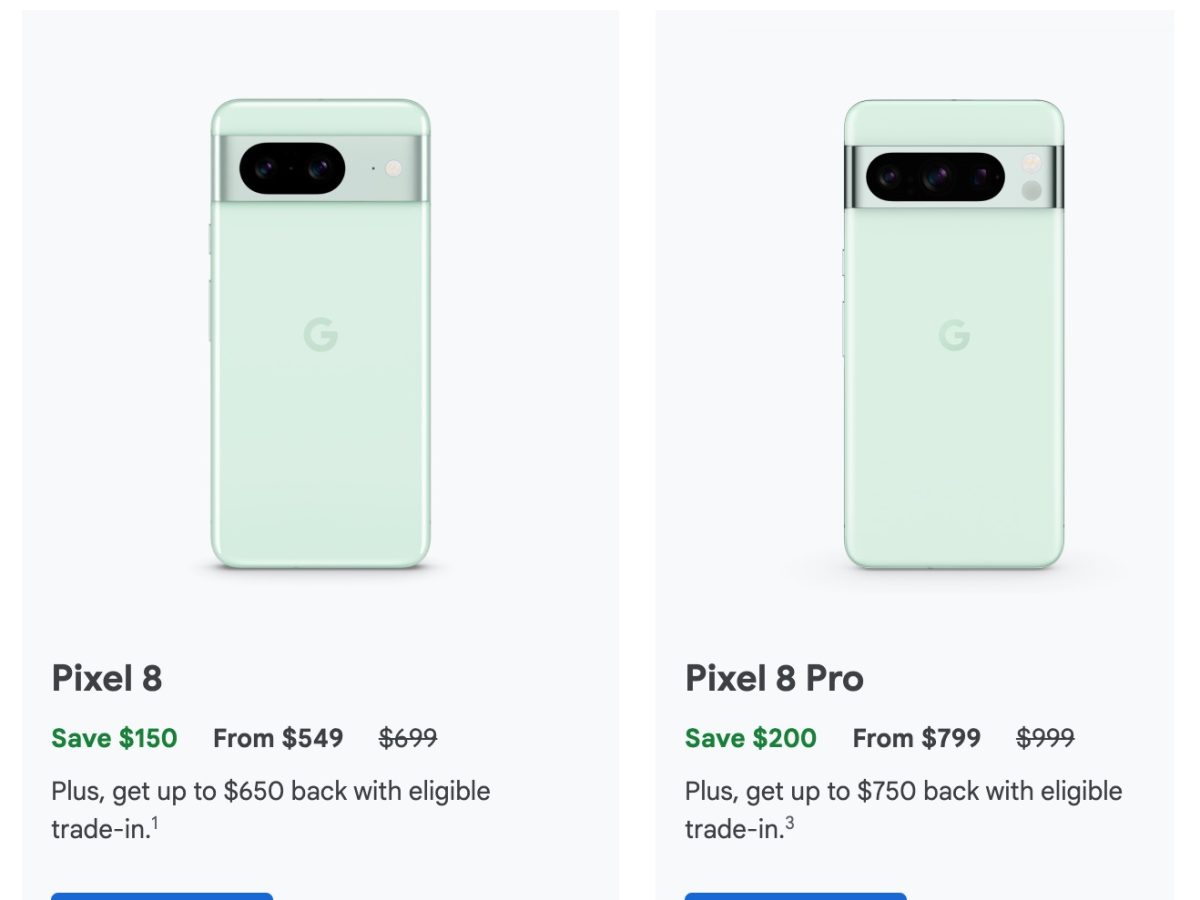Click the Pixel 8 Pro triple camera lens
1200x900 pixels.
[x=934, y=176]
